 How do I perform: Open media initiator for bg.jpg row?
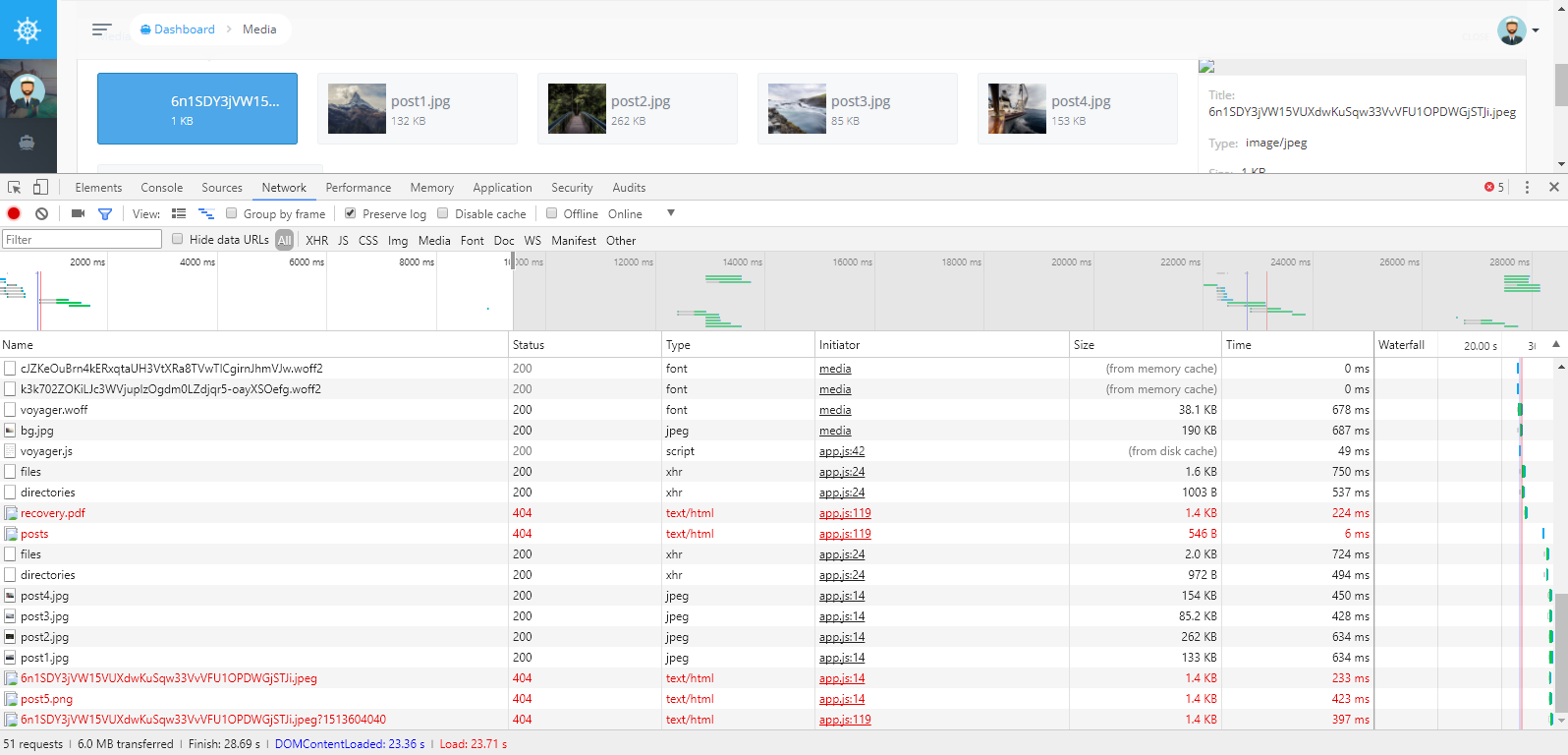835,431
